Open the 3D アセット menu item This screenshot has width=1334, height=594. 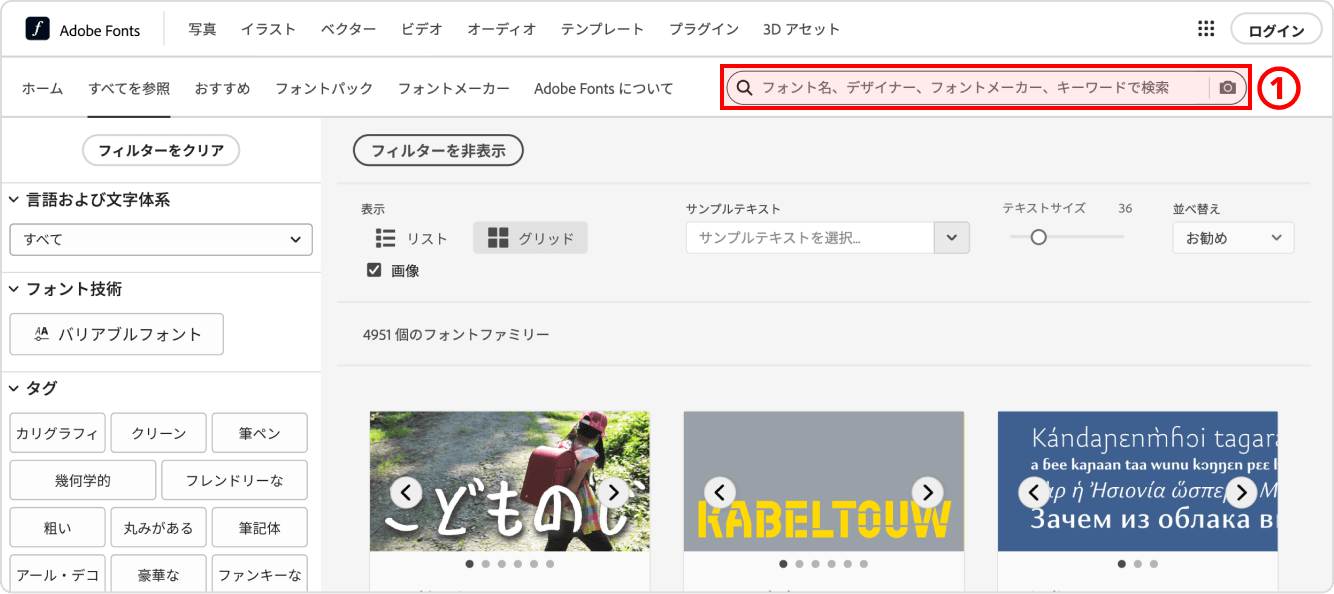coord(801,29)
